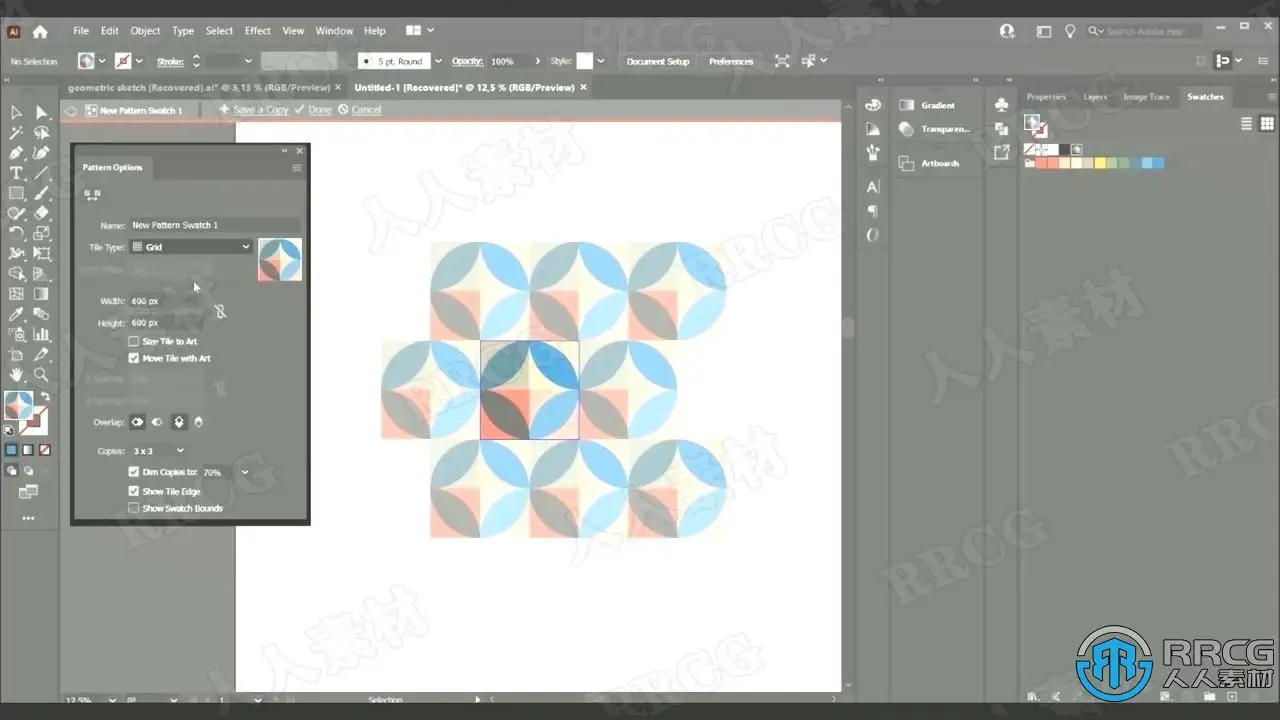Select the Scale tool
Viewport: 1280px width, 720px height.
[41, 233]
